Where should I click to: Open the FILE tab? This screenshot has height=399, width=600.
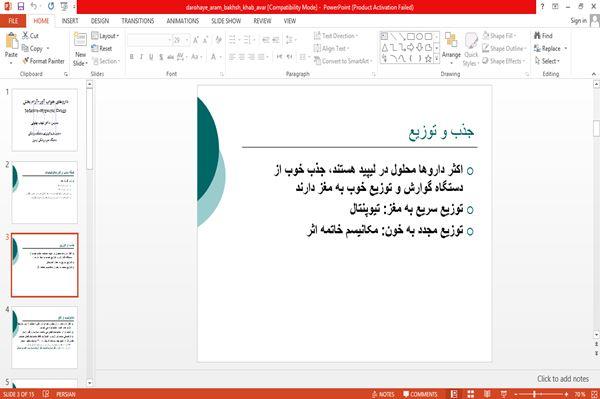[x=13, y=21]
